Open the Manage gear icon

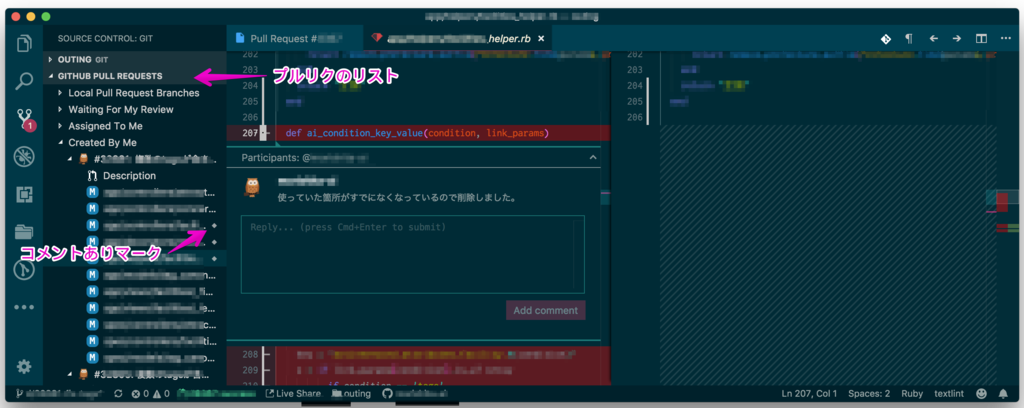tap(24, 367)
